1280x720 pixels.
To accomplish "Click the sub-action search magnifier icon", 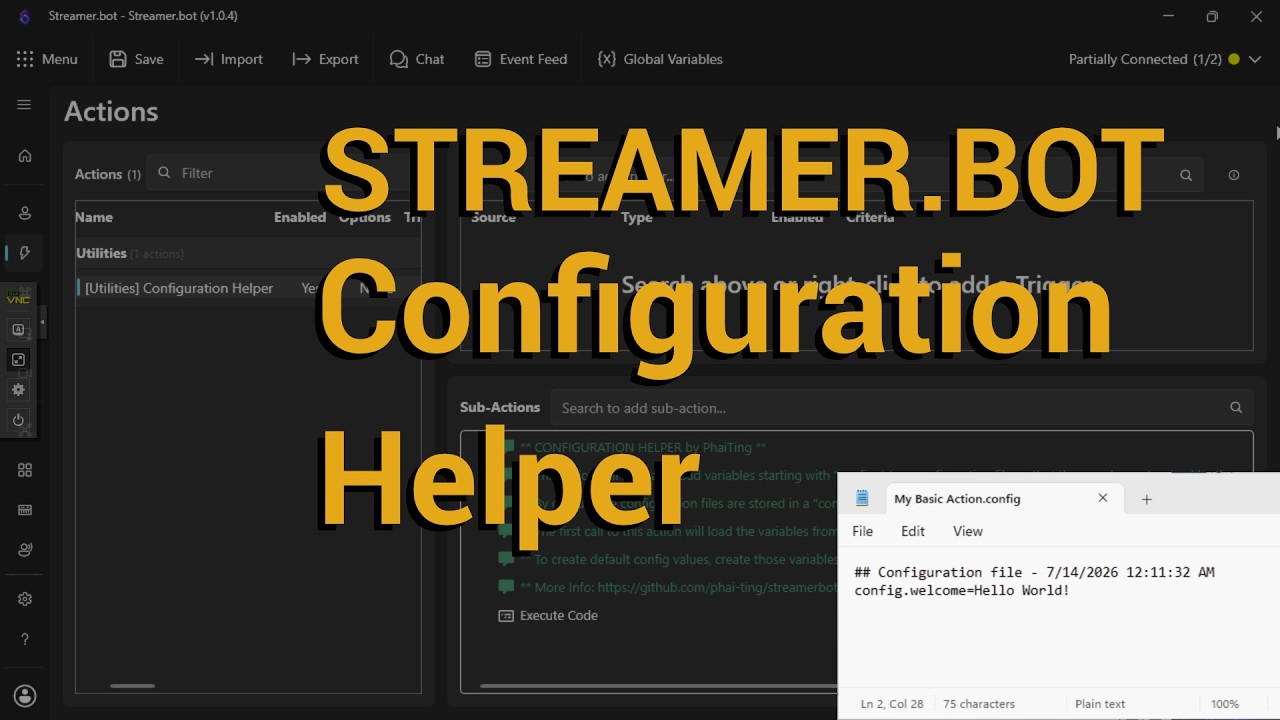I will pyautogui.click(x=1236, y=408).
